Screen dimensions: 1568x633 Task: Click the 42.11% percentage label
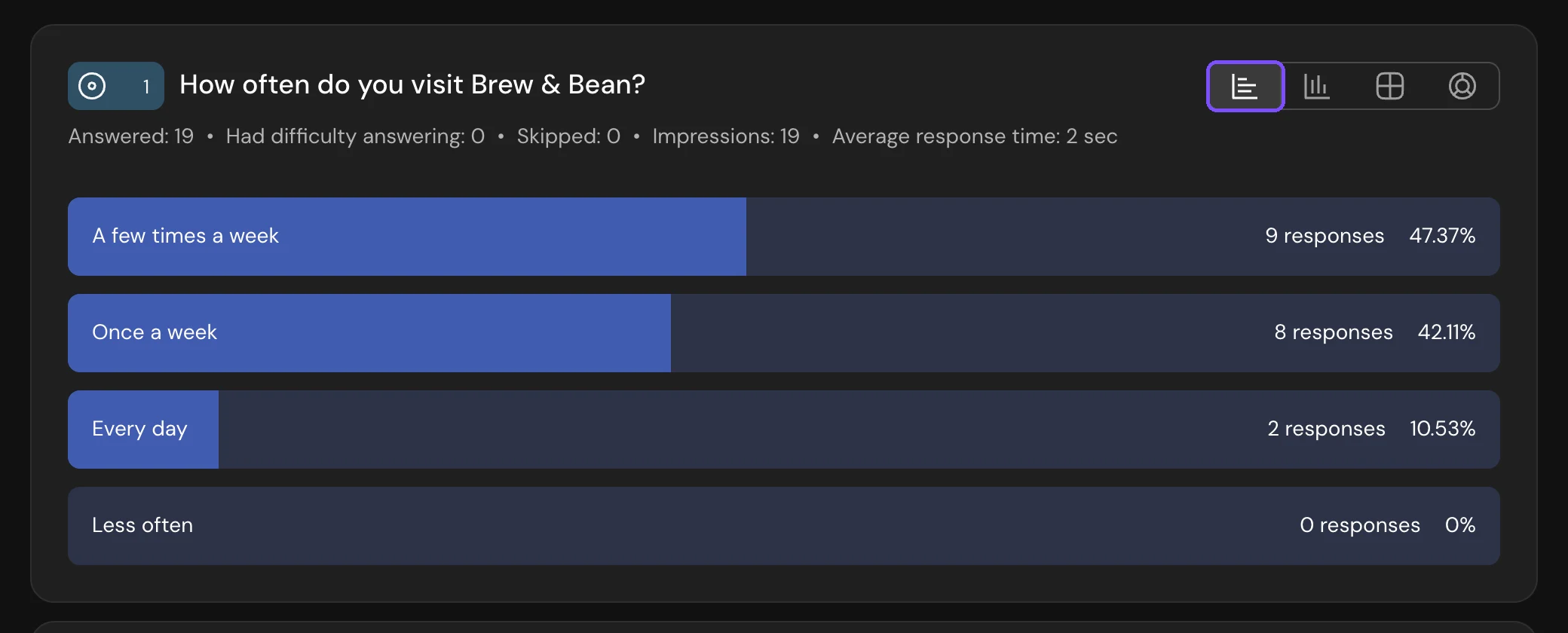coord(1447,332)
